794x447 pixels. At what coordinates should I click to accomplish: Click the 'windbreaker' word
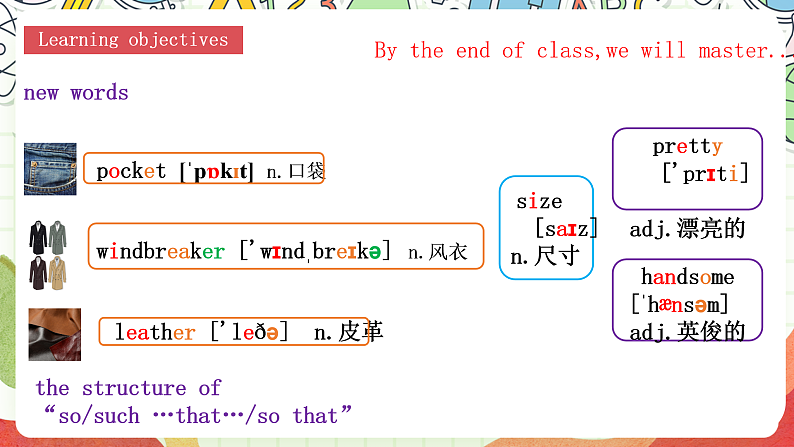[161, 251]
